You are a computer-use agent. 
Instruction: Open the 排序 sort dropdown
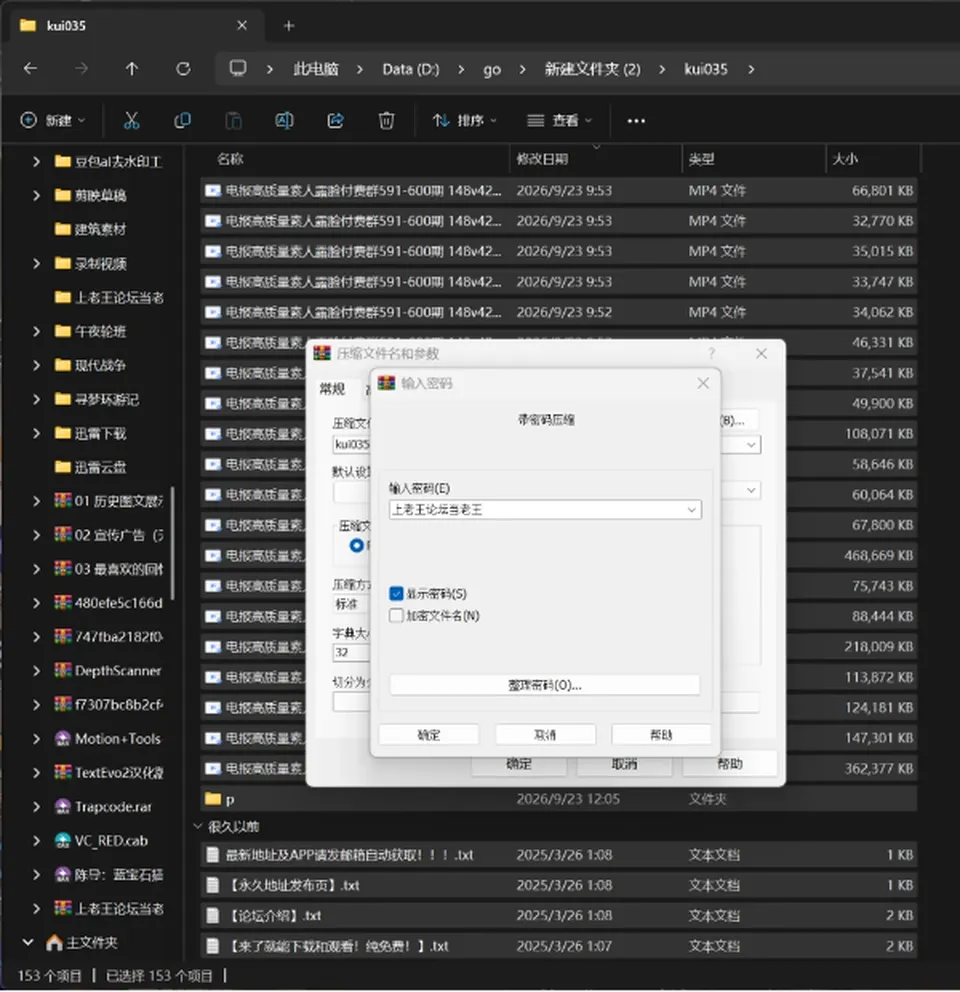[x=464, y=120]
